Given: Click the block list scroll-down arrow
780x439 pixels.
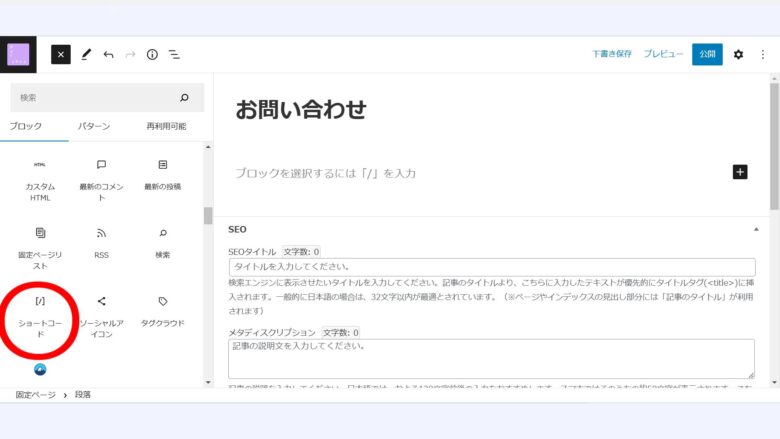Looking at the screenshot, I should 208,382.
